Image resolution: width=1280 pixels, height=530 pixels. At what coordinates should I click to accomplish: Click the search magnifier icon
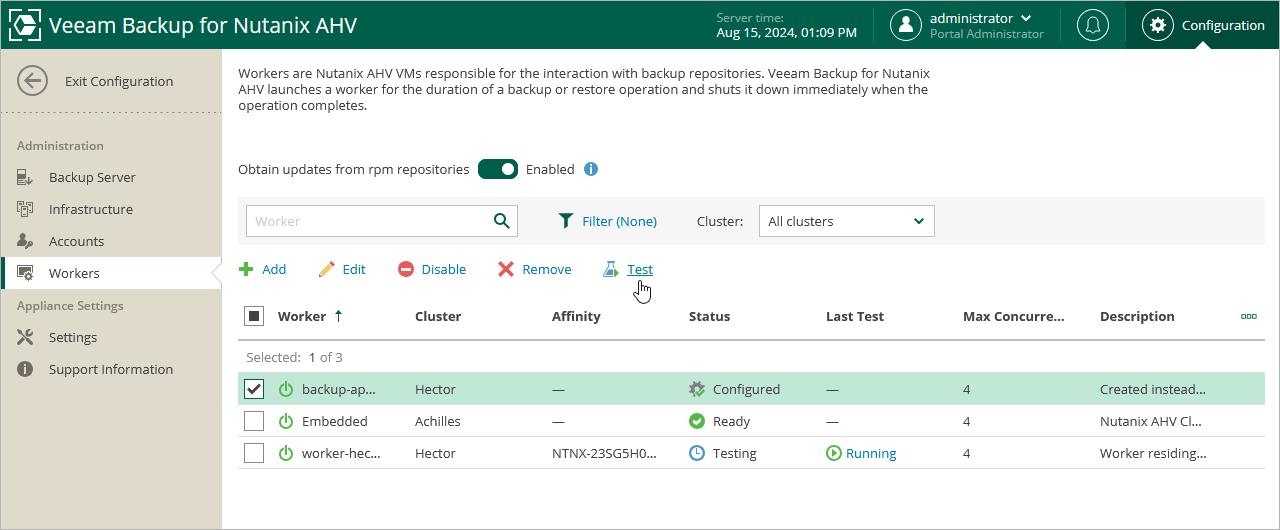pos(501,221)
